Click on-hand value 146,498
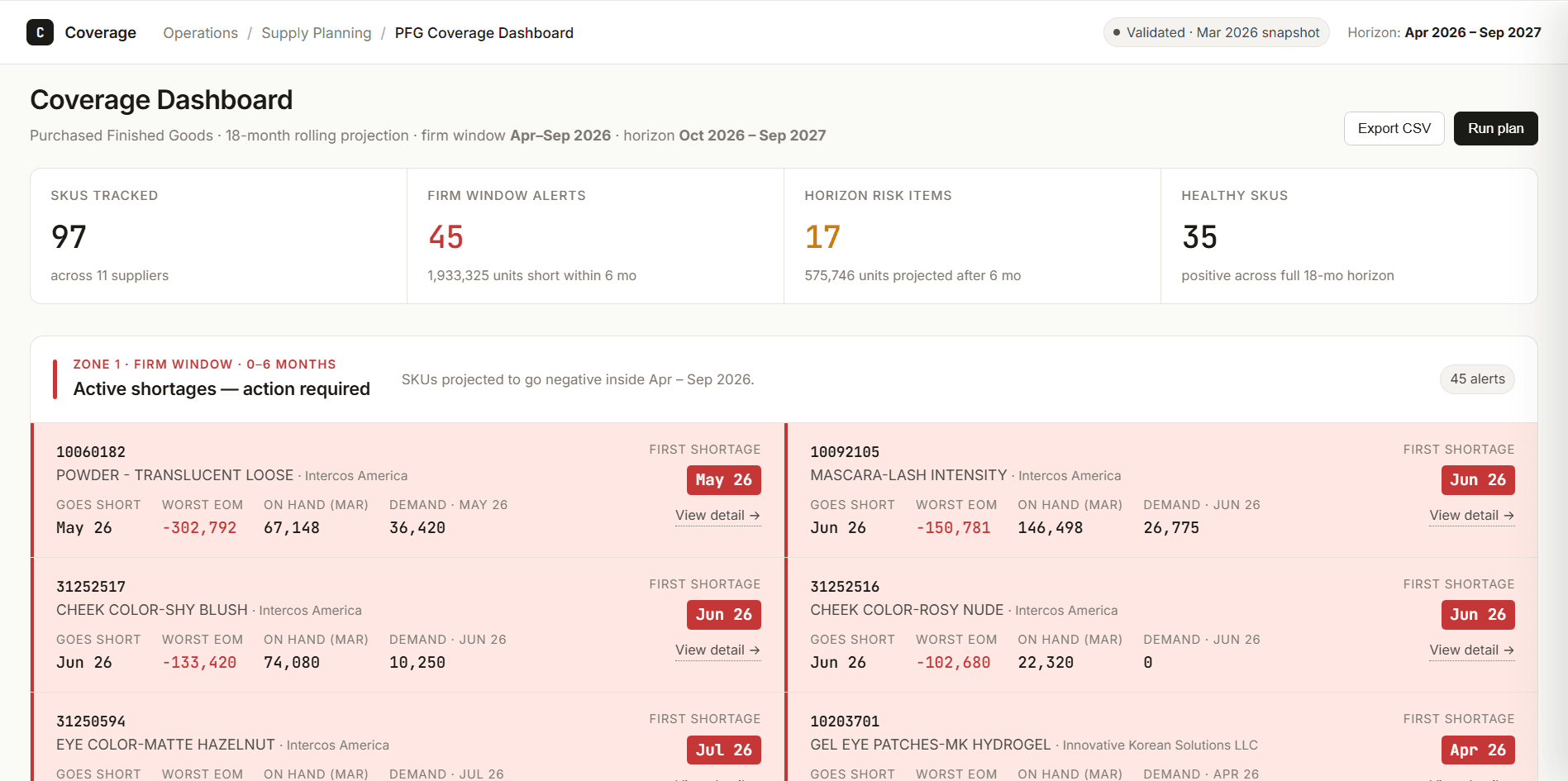 tap(1051, 528)
